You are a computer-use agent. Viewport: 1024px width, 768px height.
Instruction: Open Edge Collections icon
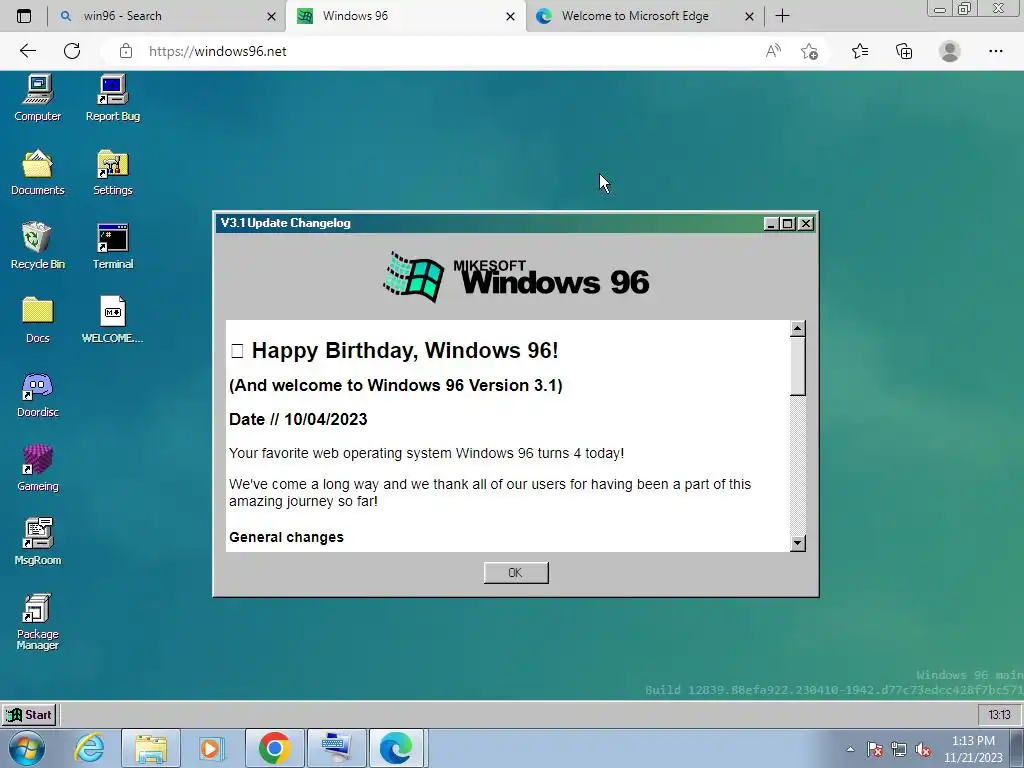pos(904,51)
